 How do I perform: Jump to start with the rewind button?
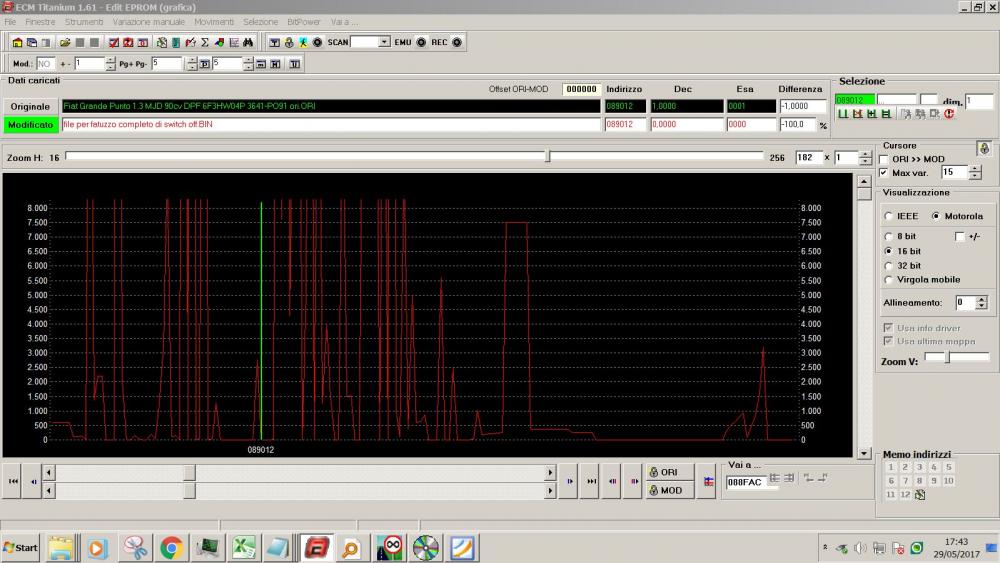tap(13, 481)
